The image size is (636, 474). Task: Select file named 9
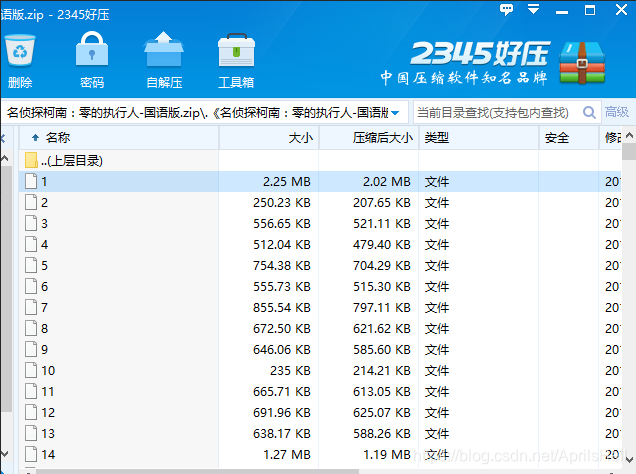point(44,350)
